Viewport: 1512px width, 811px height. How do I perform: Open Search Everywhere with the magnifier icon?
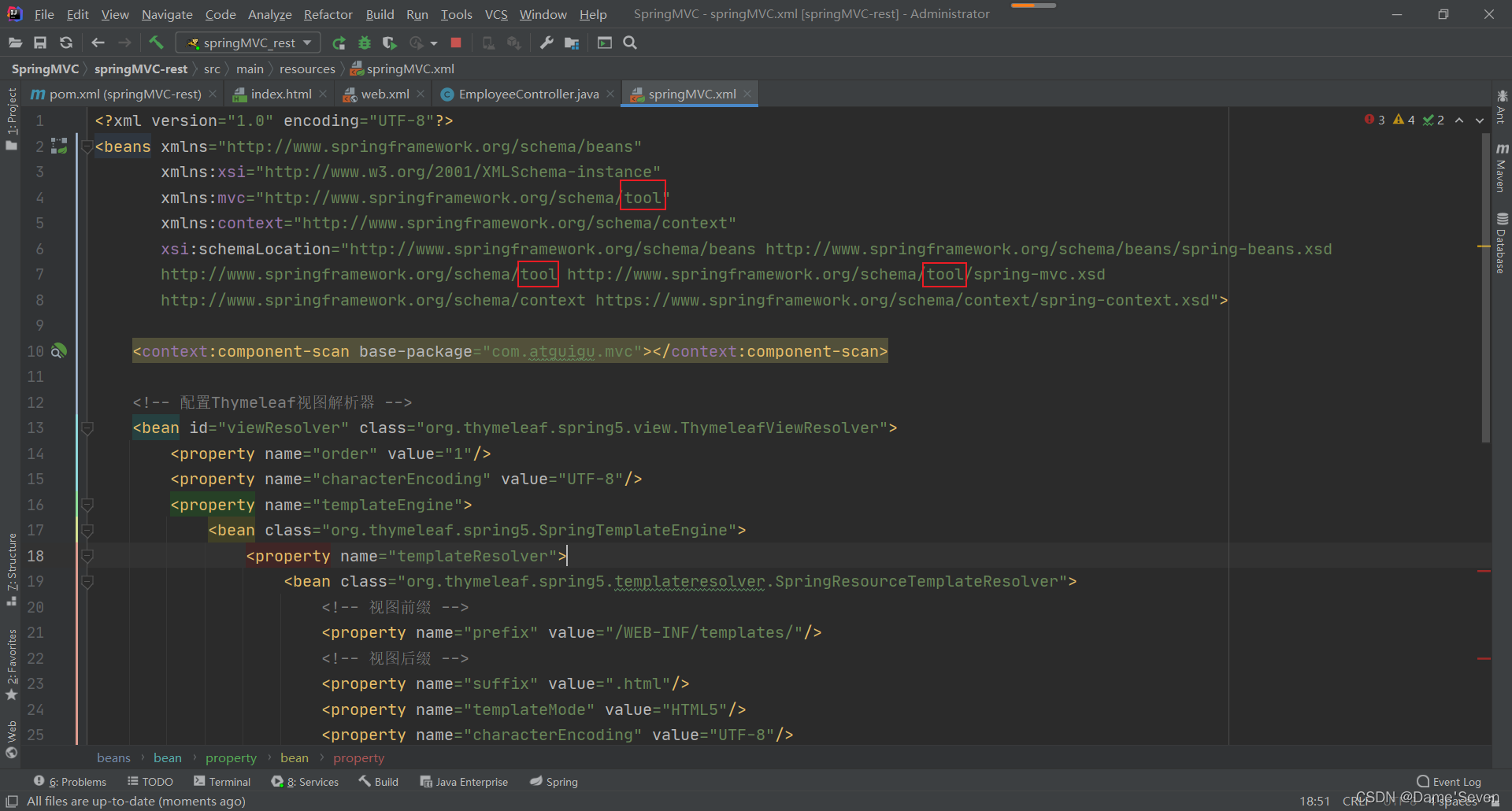(629, 43)
